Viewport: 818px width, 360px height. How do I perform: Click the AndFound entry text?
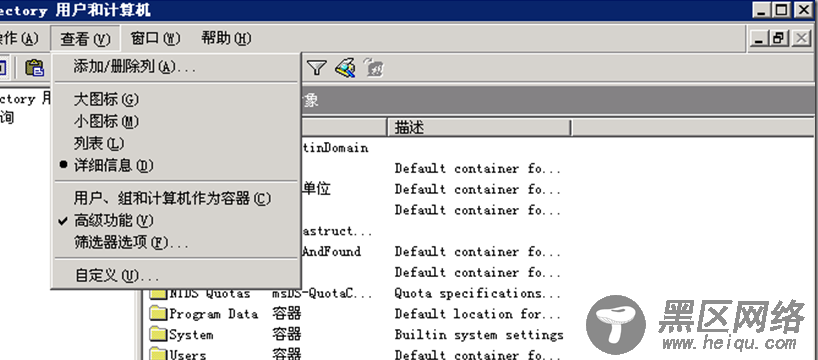332,252
